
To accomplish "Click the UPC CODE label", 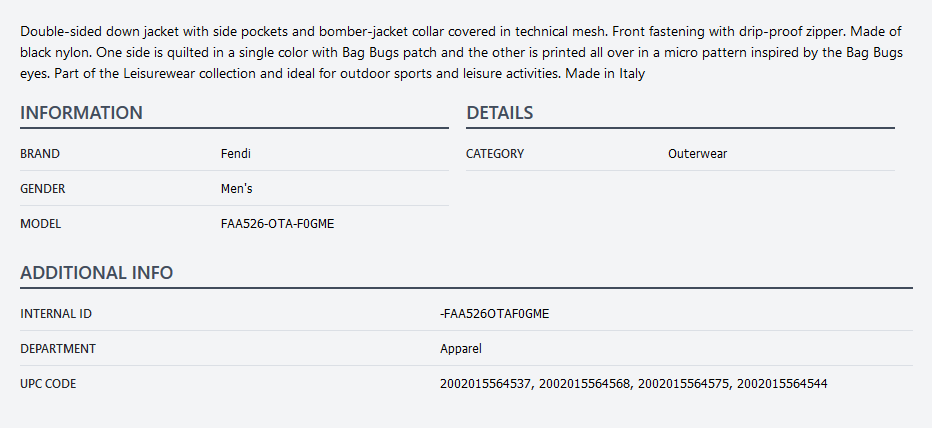I will click(x=48, y=384).
